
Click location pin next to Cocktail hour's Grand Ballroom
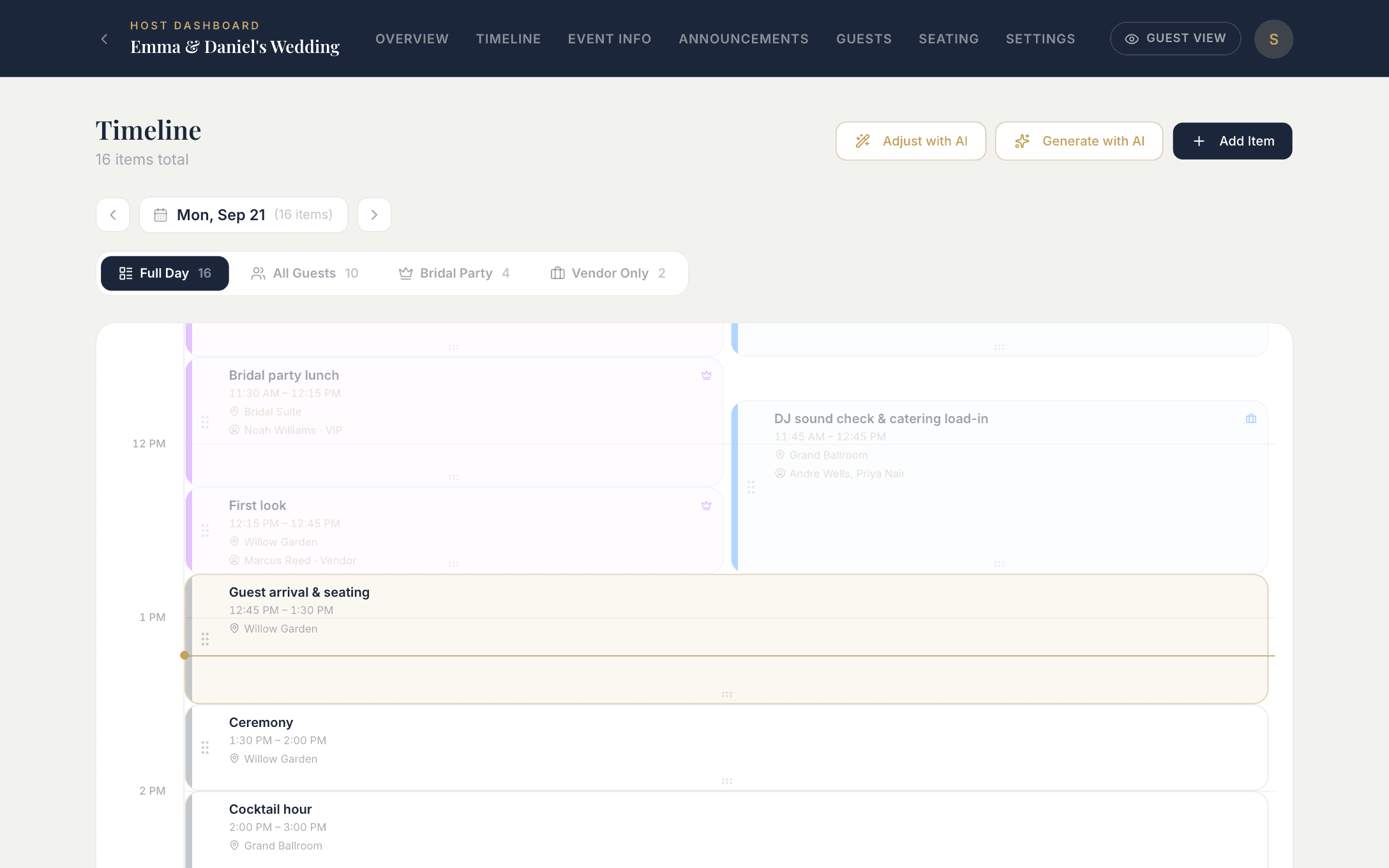click(x=234, y=846)
